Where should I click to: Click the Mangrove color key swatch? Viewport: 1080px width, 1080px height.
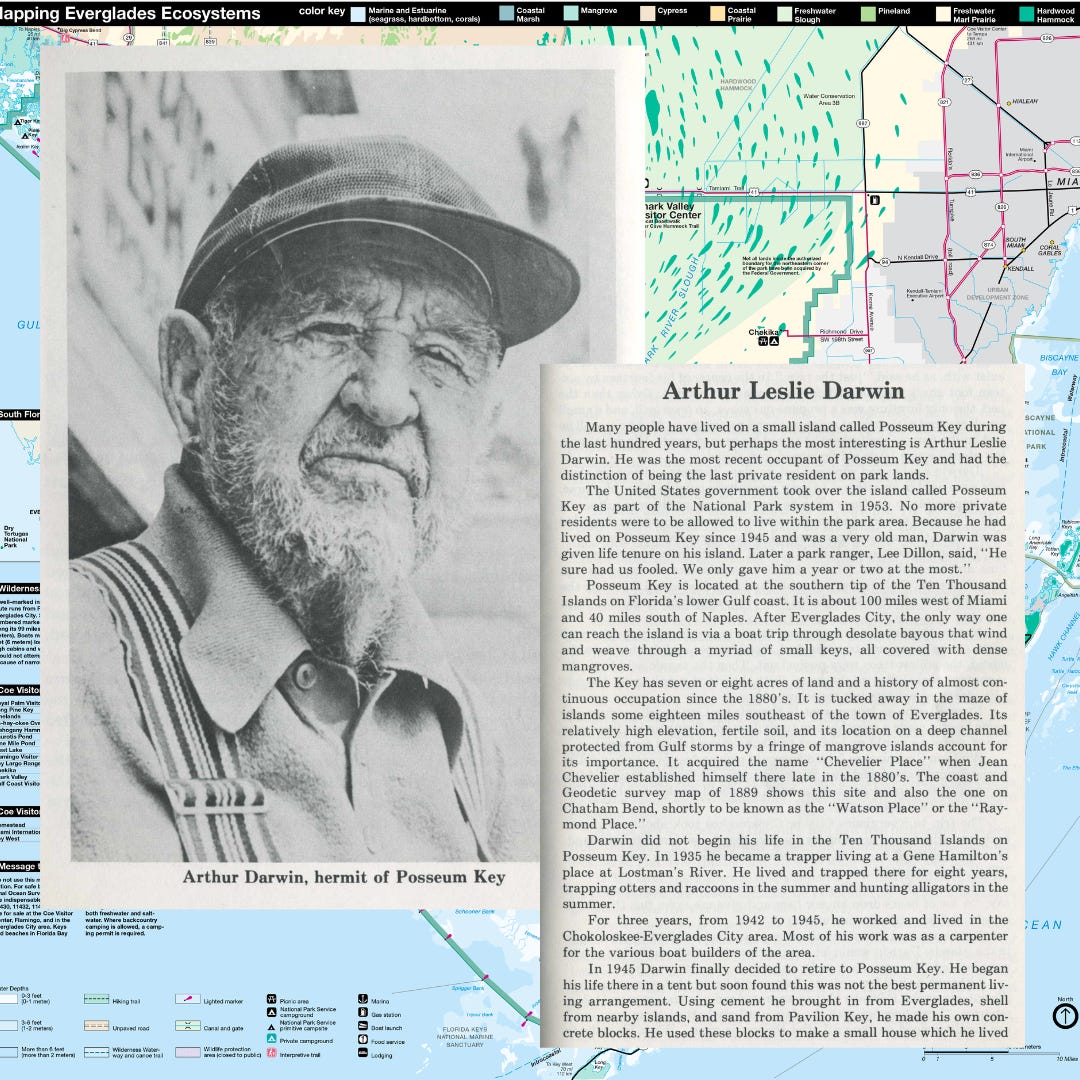coord(570,14)
